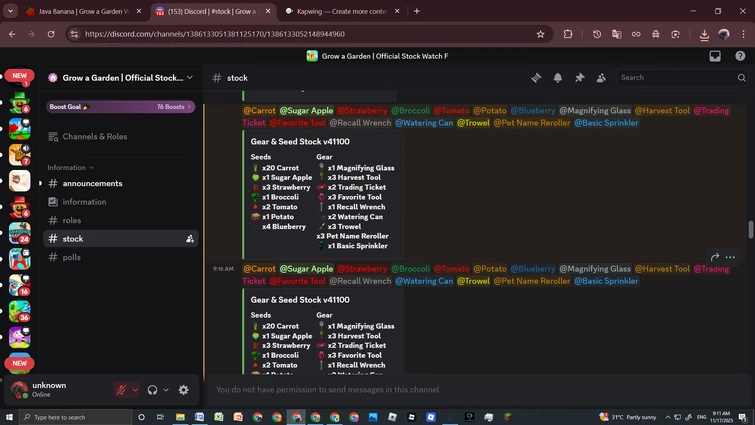The height and width of the screenshot is (425, 755).
Task: Toggle headphones deafen button
Action: point(152,390)
